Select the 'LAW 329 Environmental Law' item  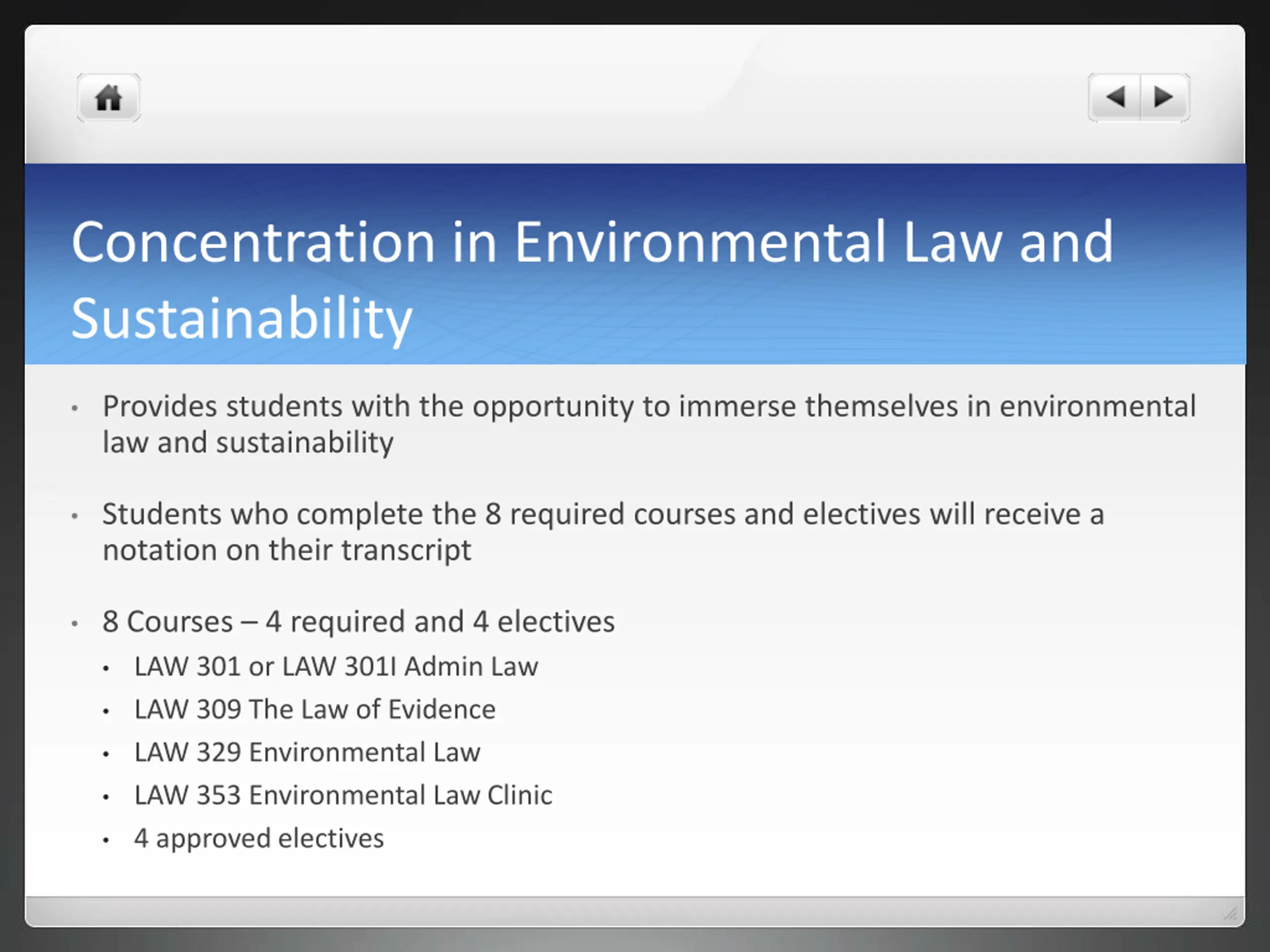(307, 752)
